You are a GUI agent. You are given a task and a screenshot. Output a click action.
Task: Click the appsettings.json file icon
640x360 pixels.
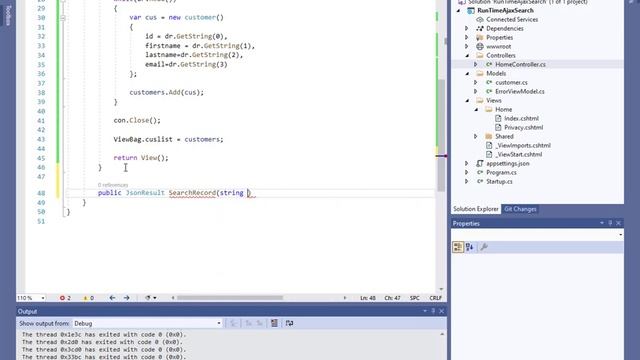(x=480, y=163)
